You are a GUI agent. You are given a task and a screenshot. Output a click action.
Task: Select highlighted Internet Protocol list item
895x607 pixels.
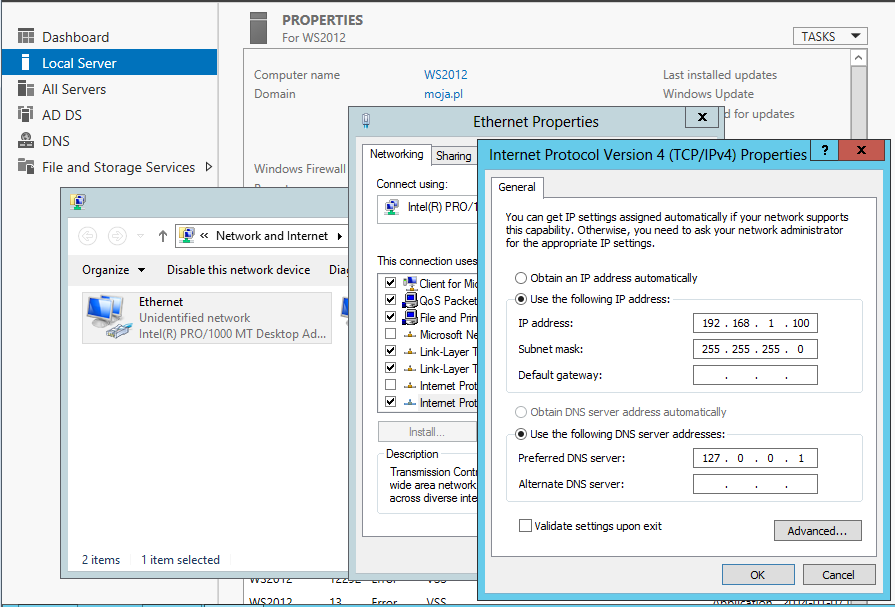tap(440, 403)
